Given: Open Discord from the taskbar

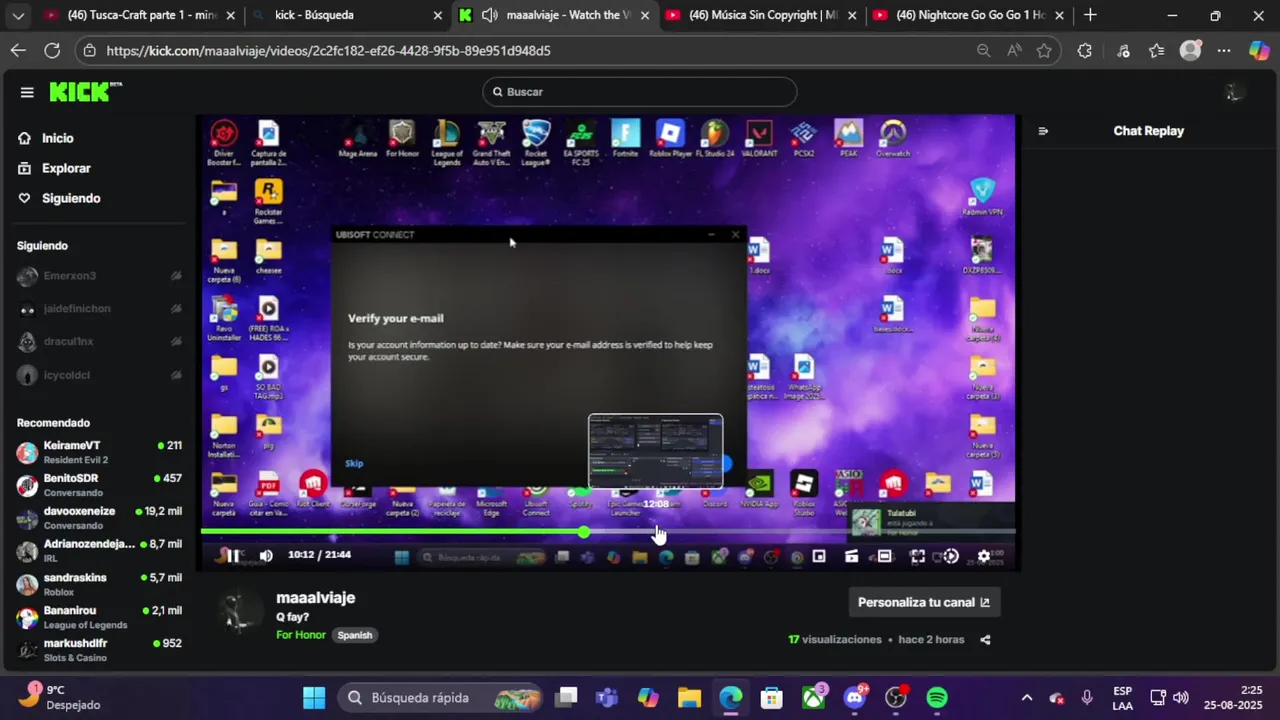Looking at the screenshot, I should pos(855,697).
